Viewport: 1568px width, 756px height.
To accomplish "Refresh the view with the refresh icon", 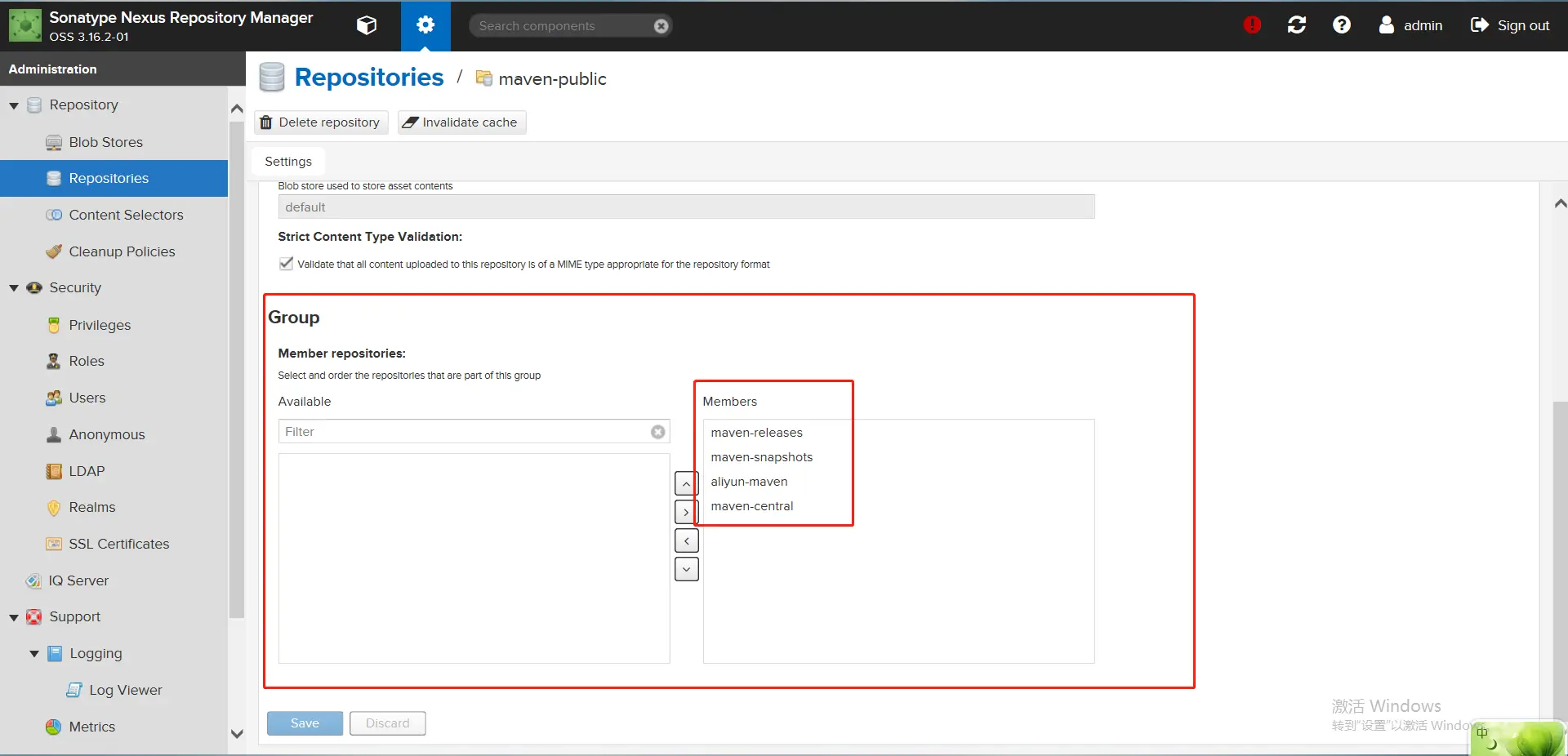I will 1297,25.
